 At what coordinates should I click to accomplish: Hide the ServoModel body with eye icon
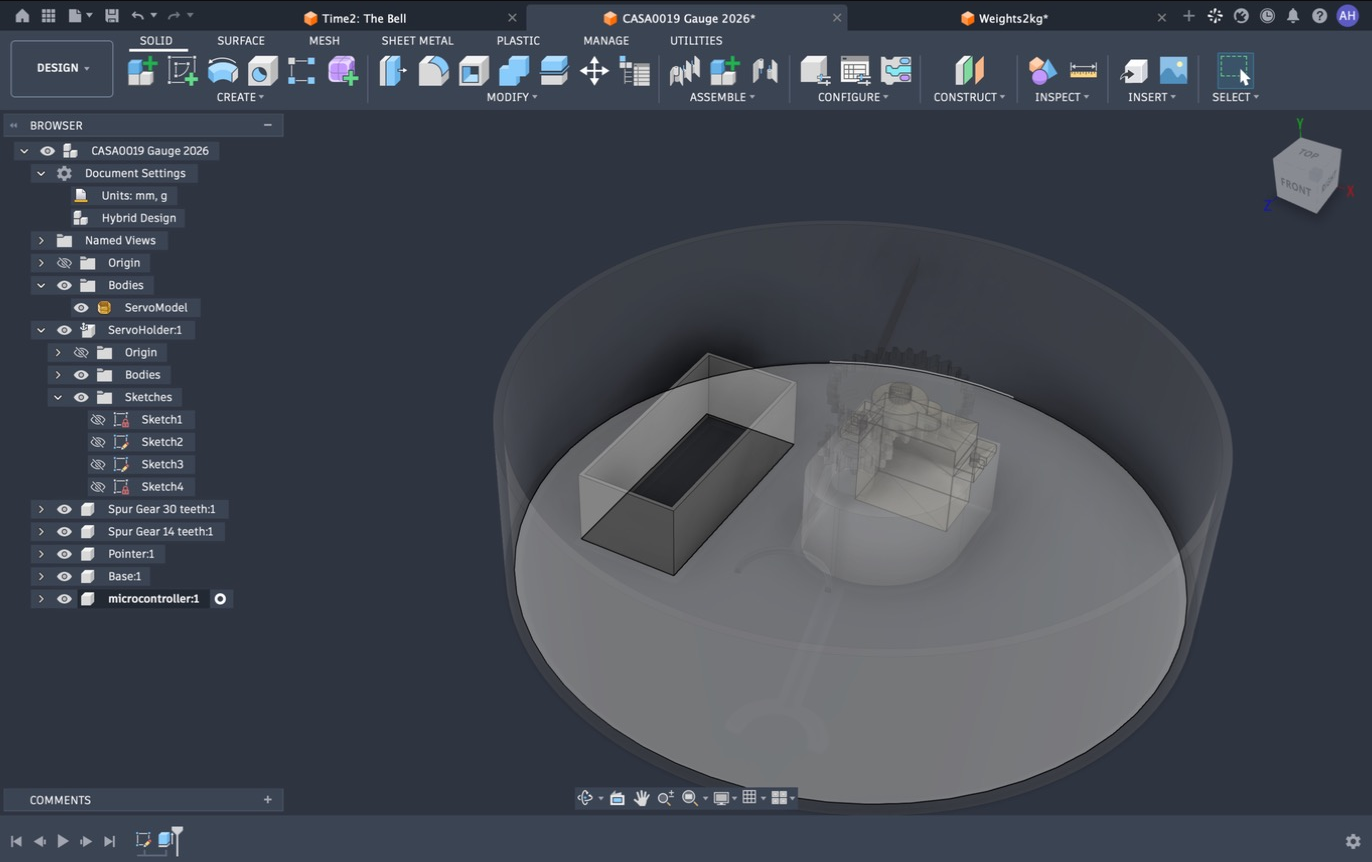click(x=81, y=308)
